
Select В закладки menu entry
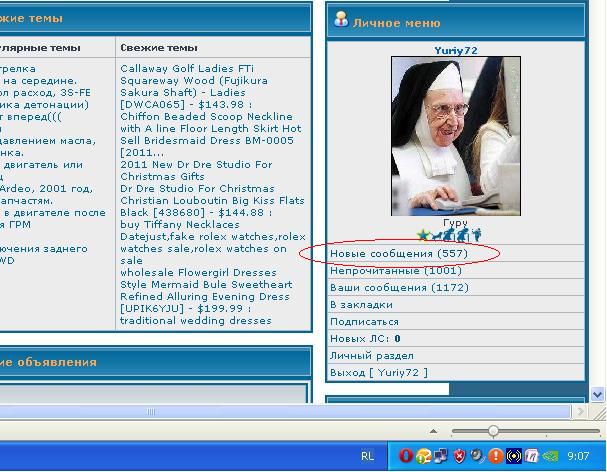click(361, 305)
